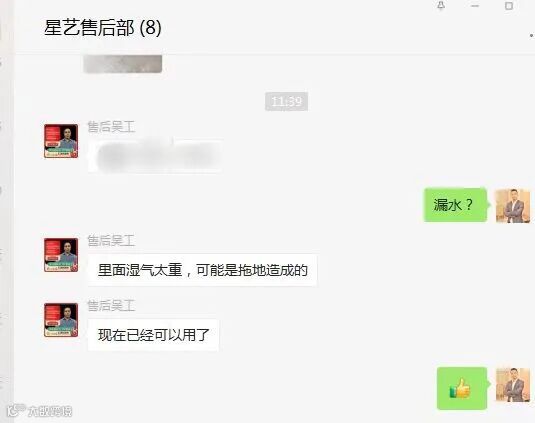The width and height of the screenshot is (535, 423).
Task: Open 售后吴工 avatar beside 现在已经可以用了 message
Action: coord(61,320)
